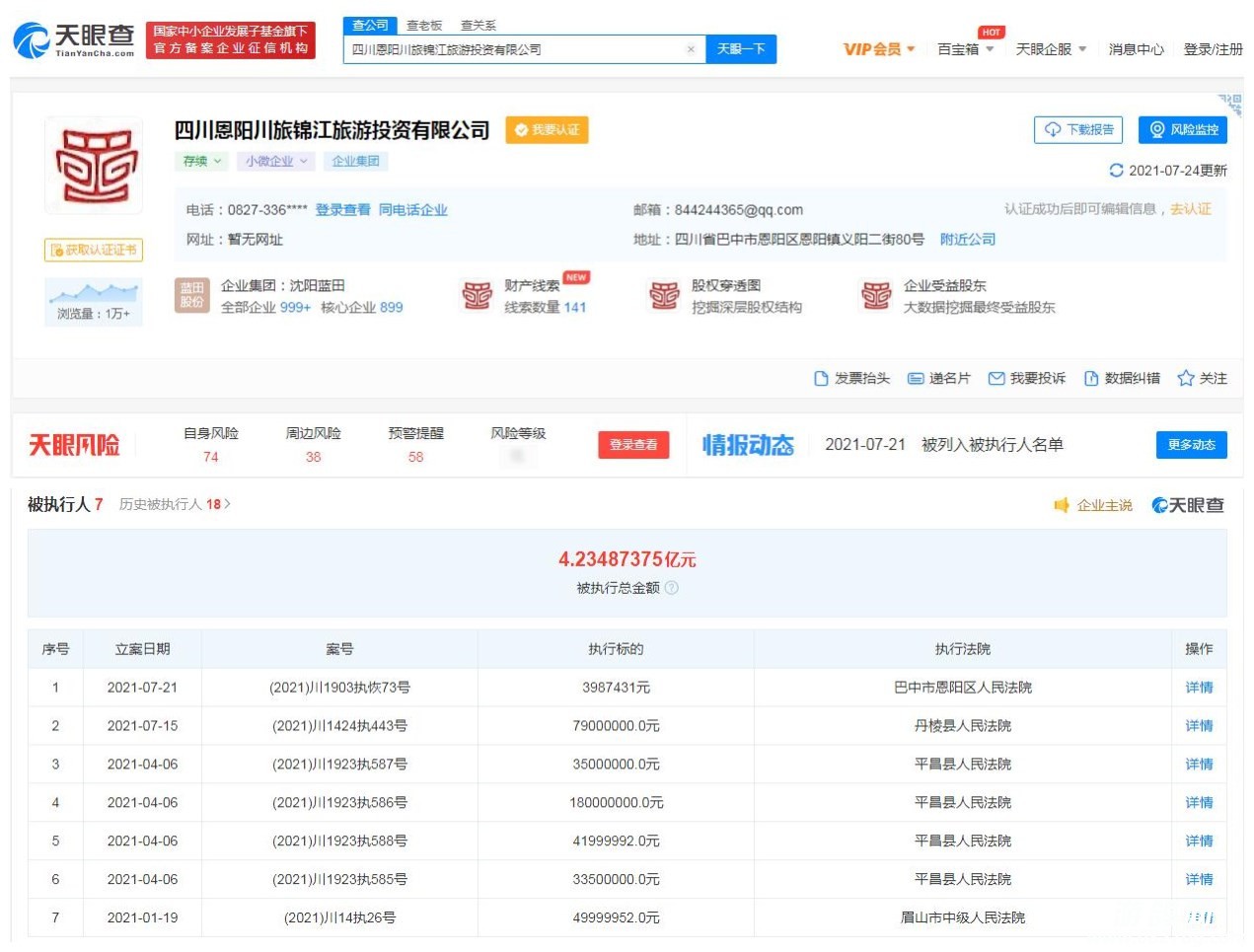Switch to the 查老板 search tab
This screenshot has height=952, width=1254.
424,26
